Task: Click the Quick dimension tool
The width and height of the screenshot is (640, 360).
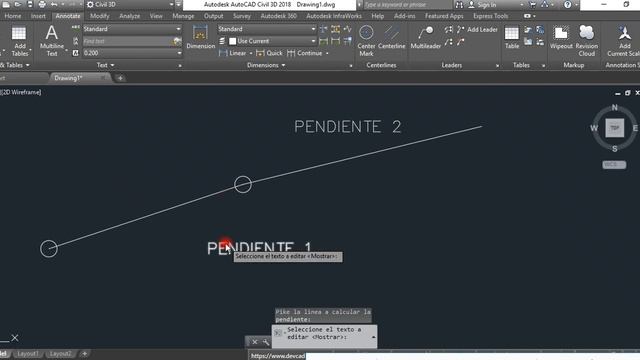Action: point(269,53)
